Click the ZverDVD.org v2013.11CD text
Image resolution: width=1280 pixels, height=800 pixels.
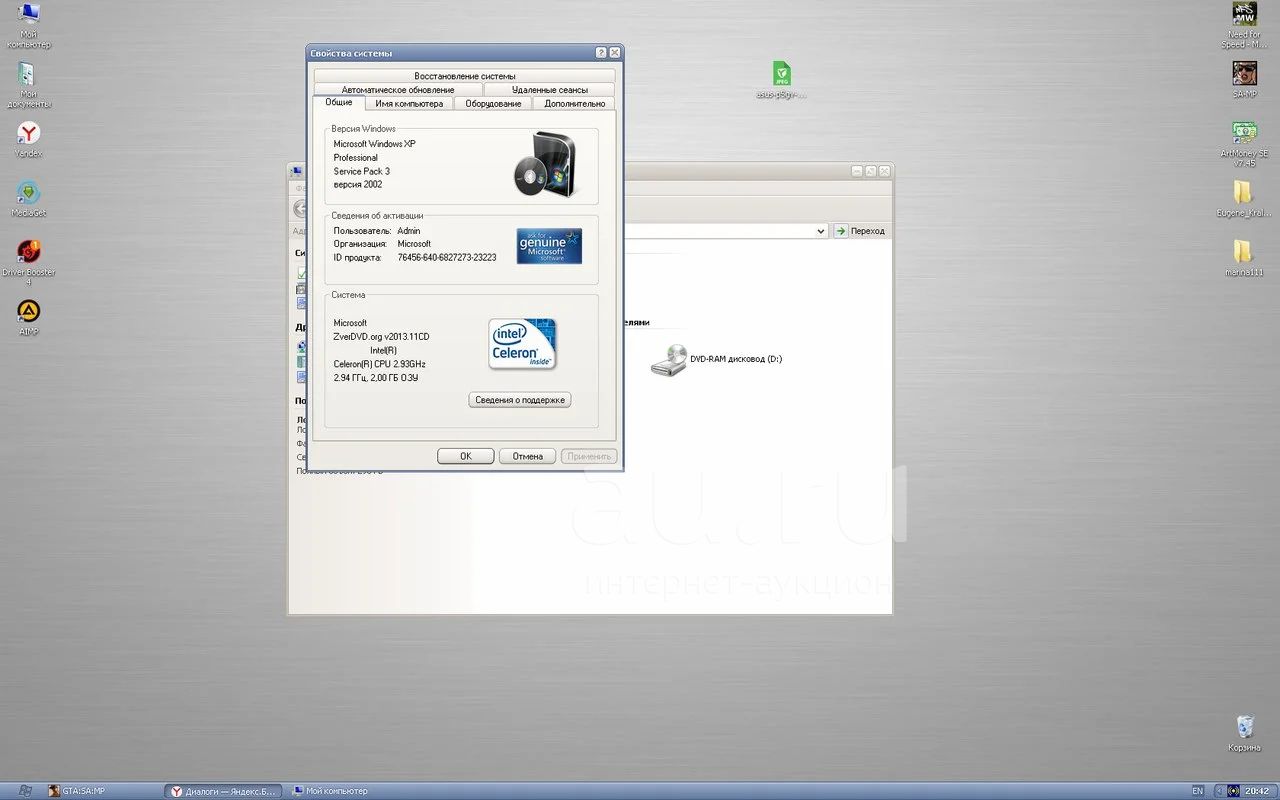point(381,337)
